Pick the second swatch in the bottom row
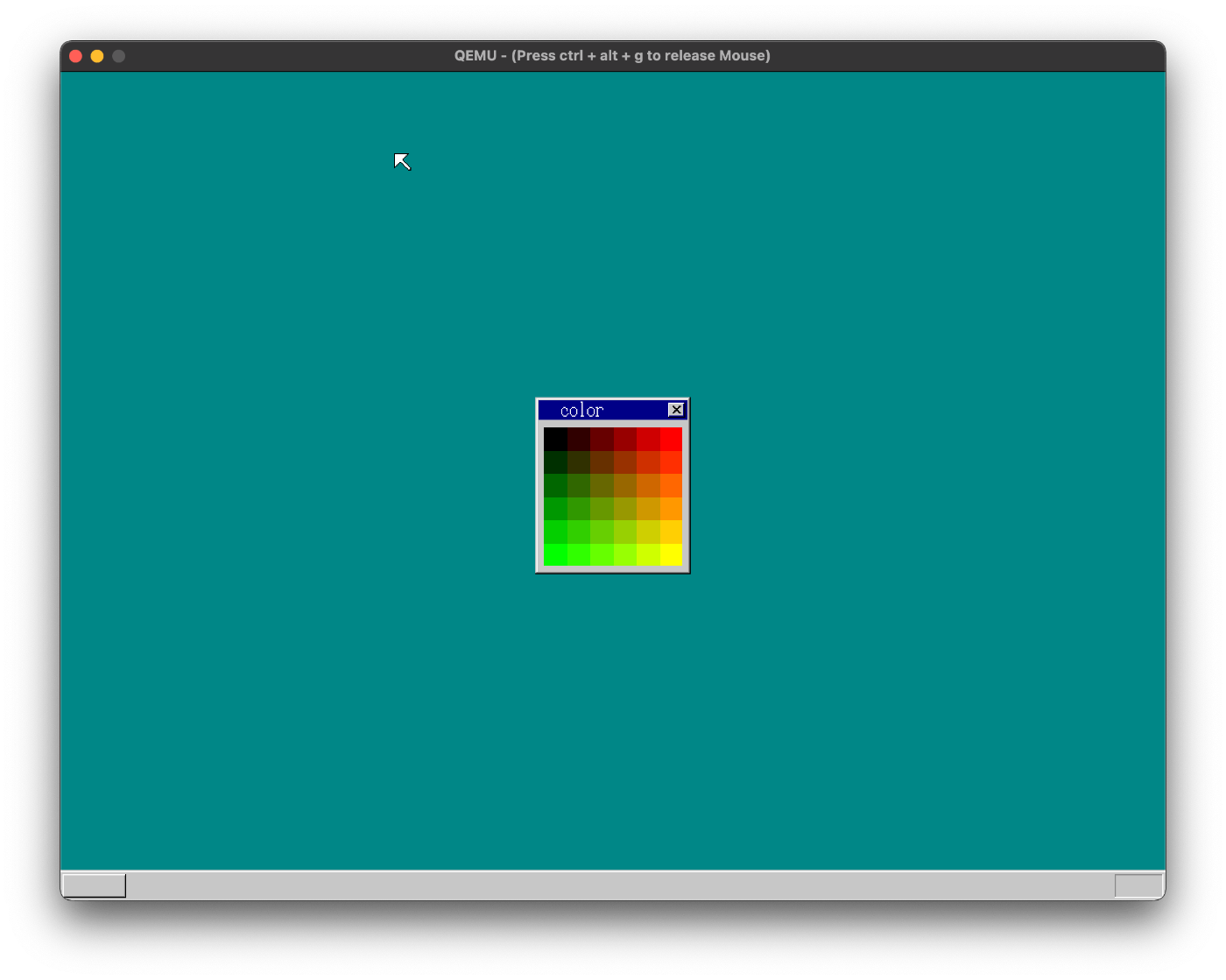This screenshot has width=1226, height=980. (579, 554)
